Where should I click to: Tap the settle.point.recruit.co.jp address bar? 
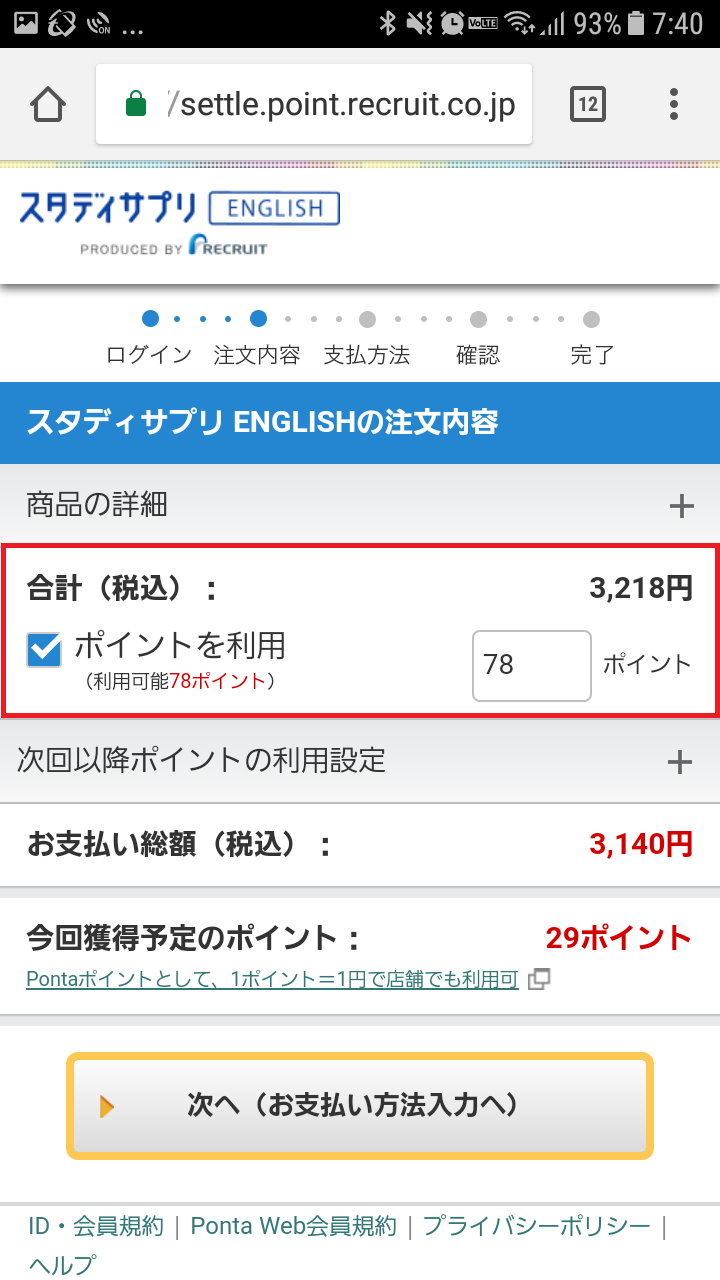[314, 104]
